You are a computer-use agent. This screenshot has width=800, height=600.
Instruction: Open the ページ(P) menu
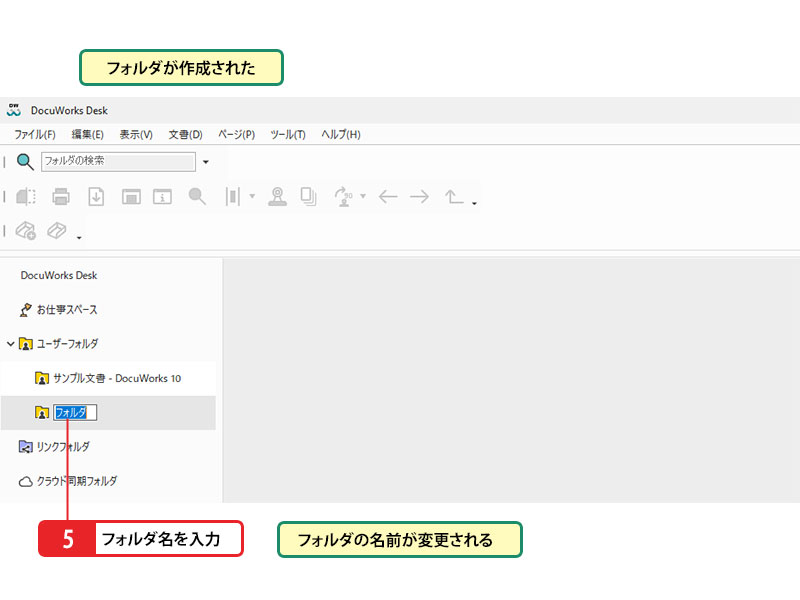pos(237,135)
